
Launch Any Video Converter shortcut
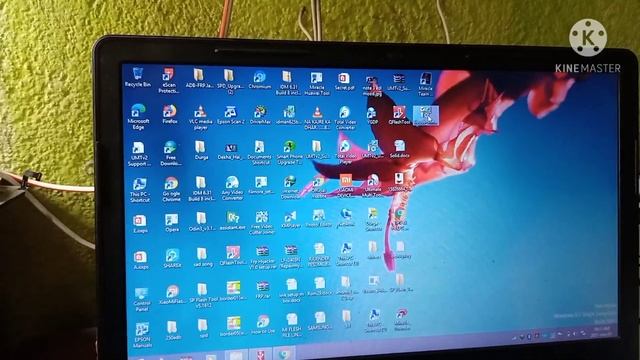coord(232,189)
